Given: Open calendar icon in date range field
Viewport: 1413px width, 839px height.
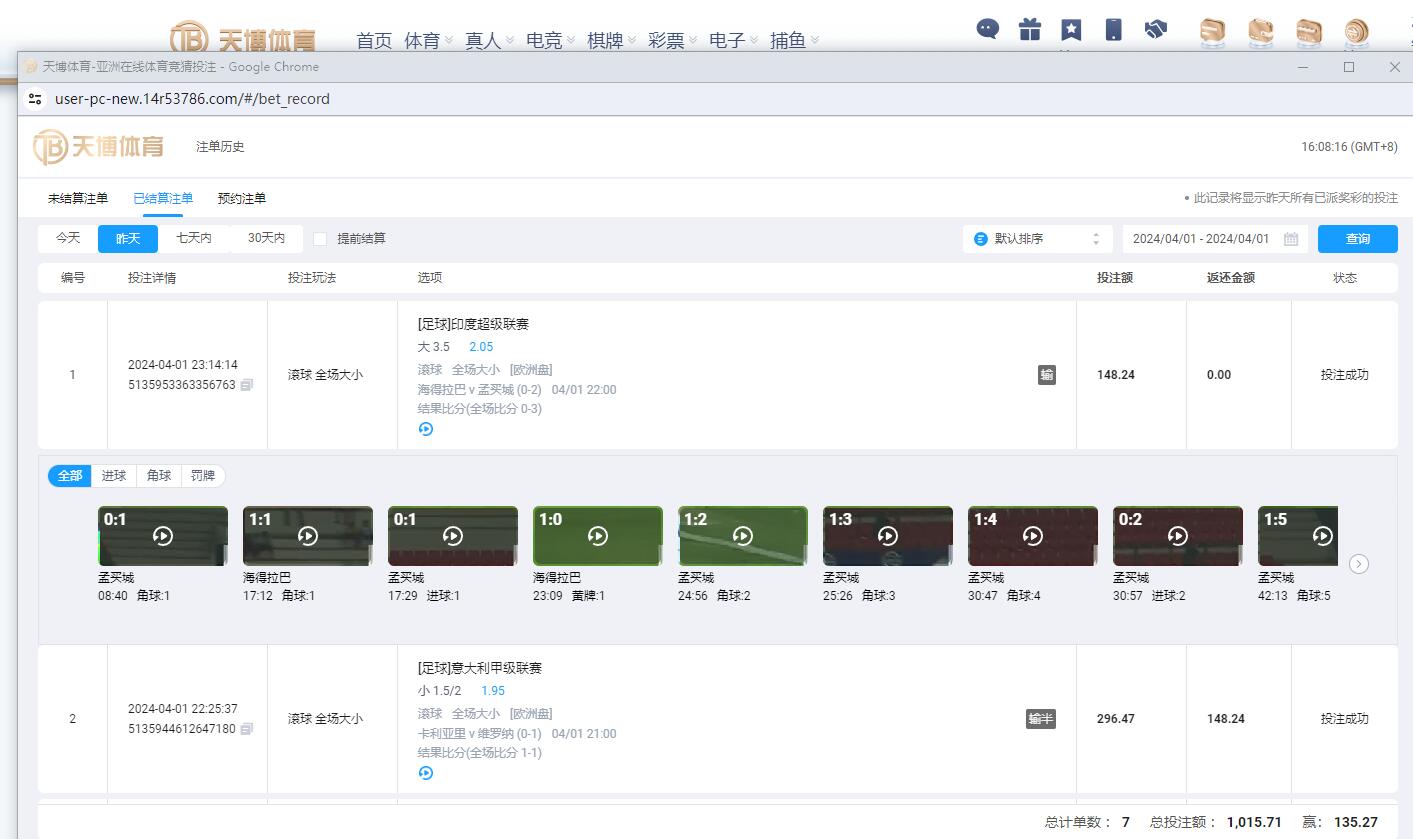Looking at the screenshot, I should coord(1291,239).
